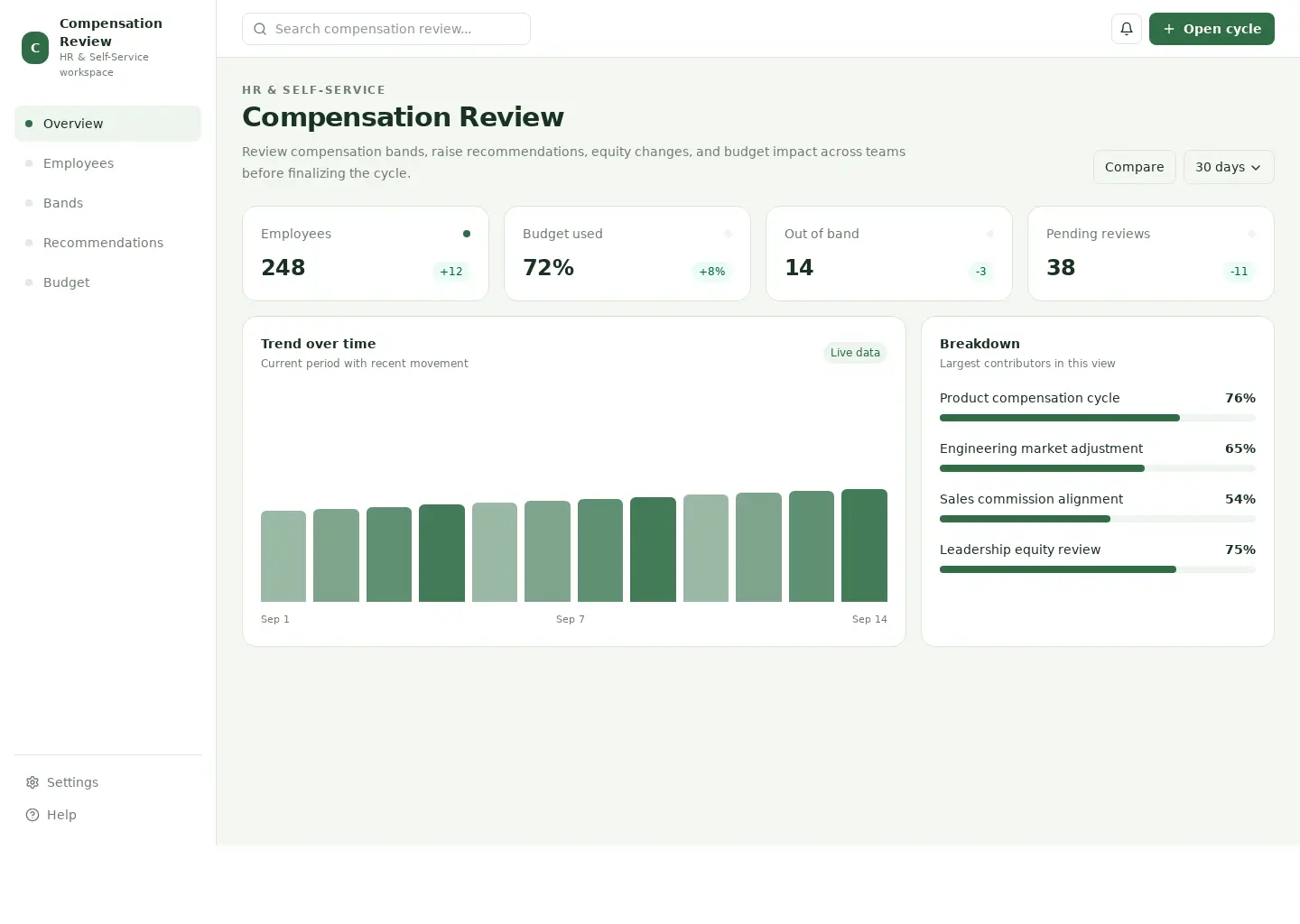Image resolution: width=1300 pixels, height=924 pixels.
Task: Click the Sep 7 axis label
Action: tap(571, 619)
